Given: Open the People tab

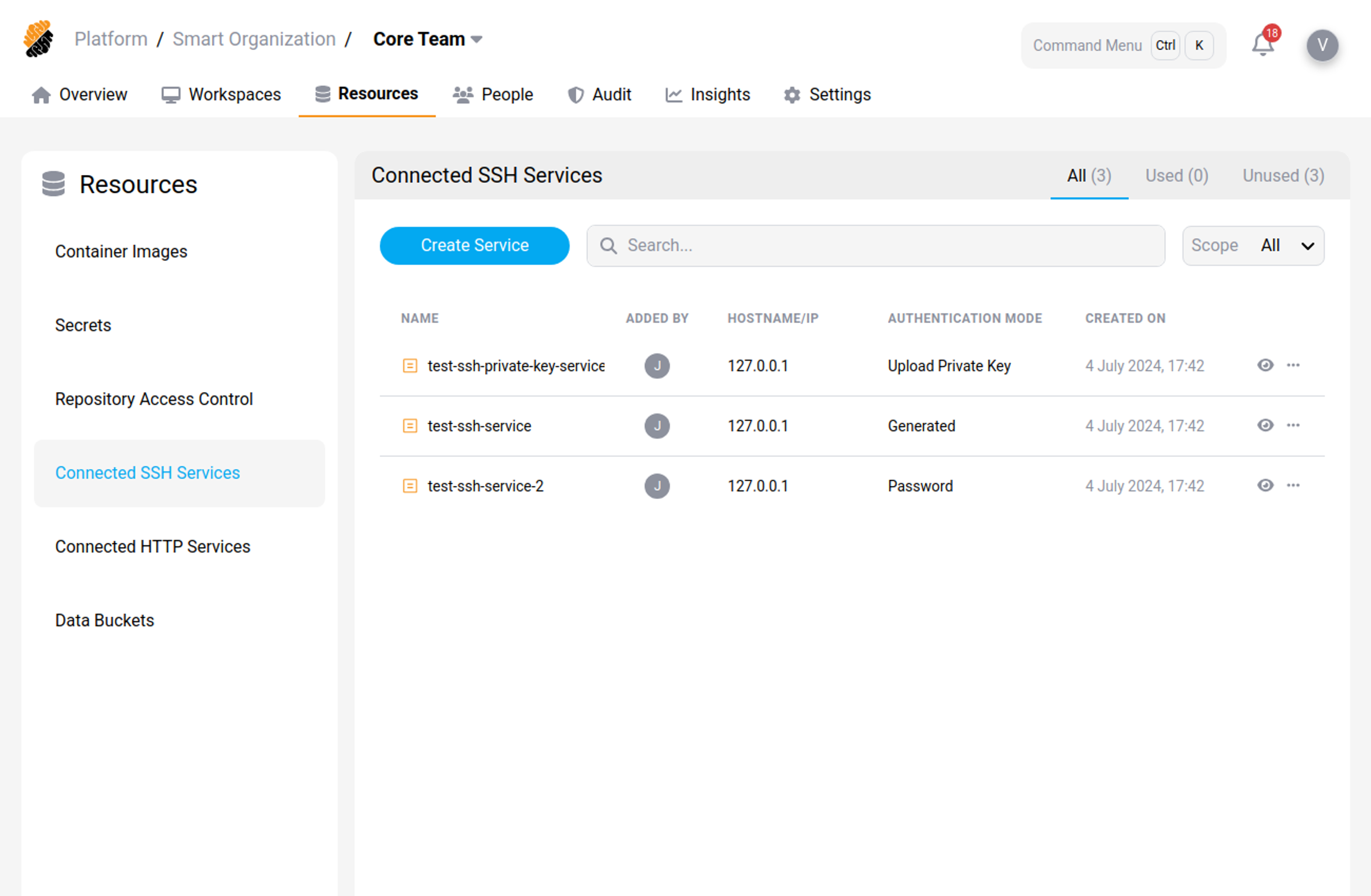Looking at the screenshot, I should tap(492, 94).
